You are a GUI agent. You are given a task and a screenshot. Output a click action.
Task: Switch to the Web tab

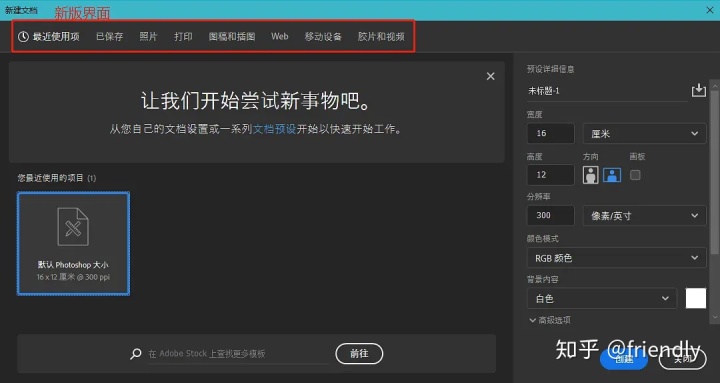[x=280, y=36]
